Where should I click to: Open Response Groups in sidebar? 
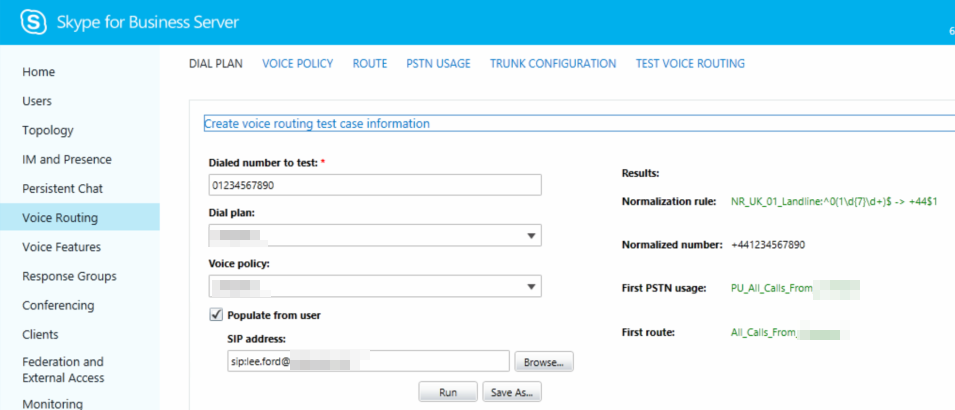(x=69, y=277)
